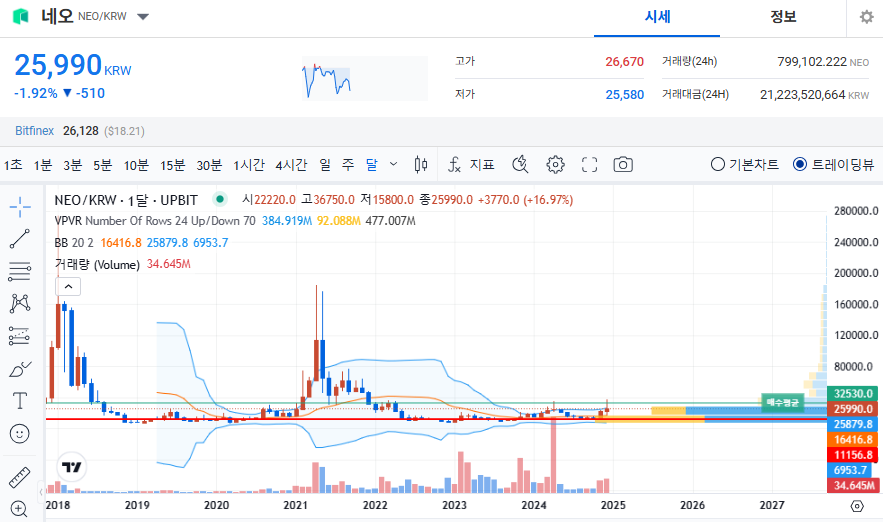883x522 pixels.
Task: Switch to the 시세 tab
Action: click(x=657, y=17)
